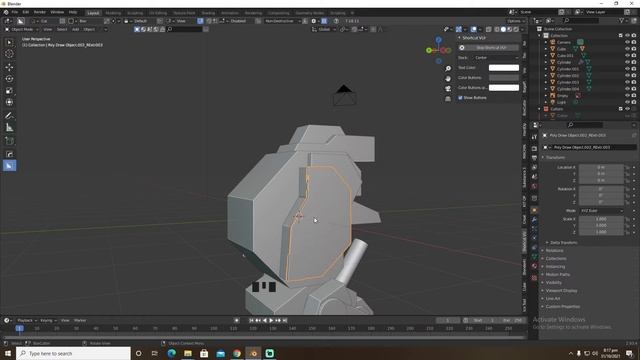The width and height of the screenshot is (640, 360).
Task: Open the Edit menu
Action: (x=26, y=12)
